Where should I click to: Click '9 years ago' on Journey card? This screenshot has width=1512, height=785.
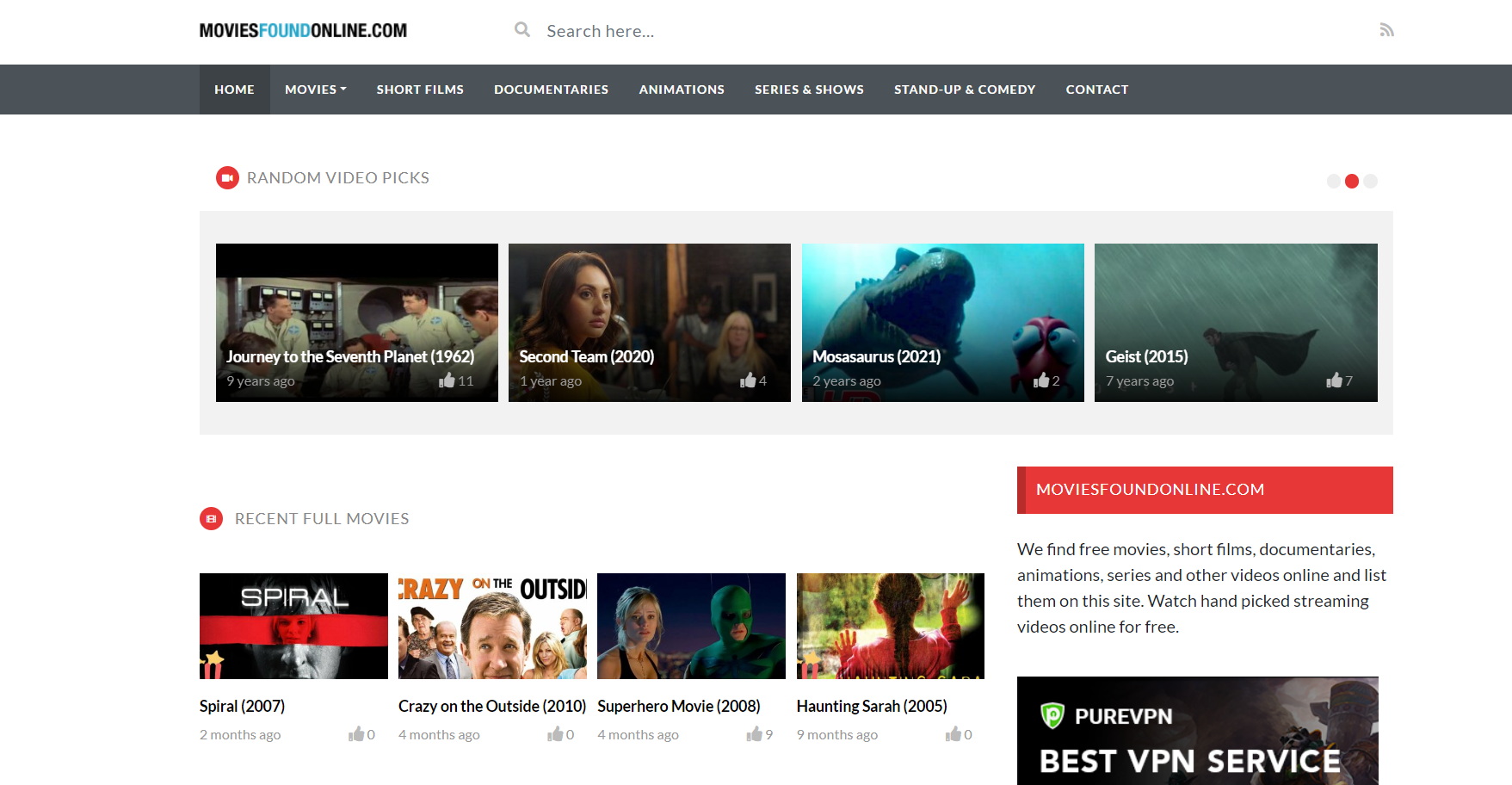[x=261, y=381]
